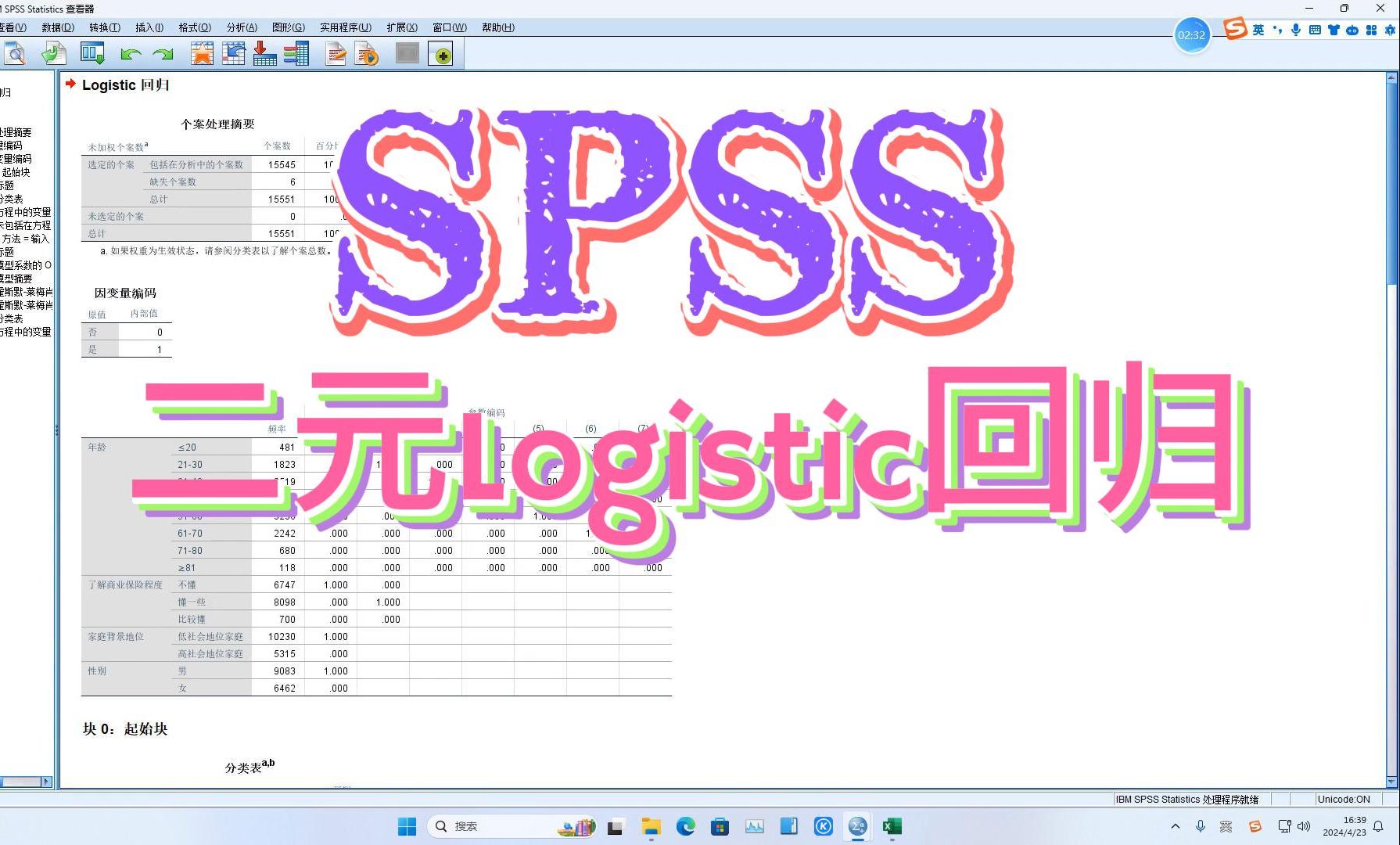
Task: Open the Excel taskbar icon
Action: click(892, 826)
